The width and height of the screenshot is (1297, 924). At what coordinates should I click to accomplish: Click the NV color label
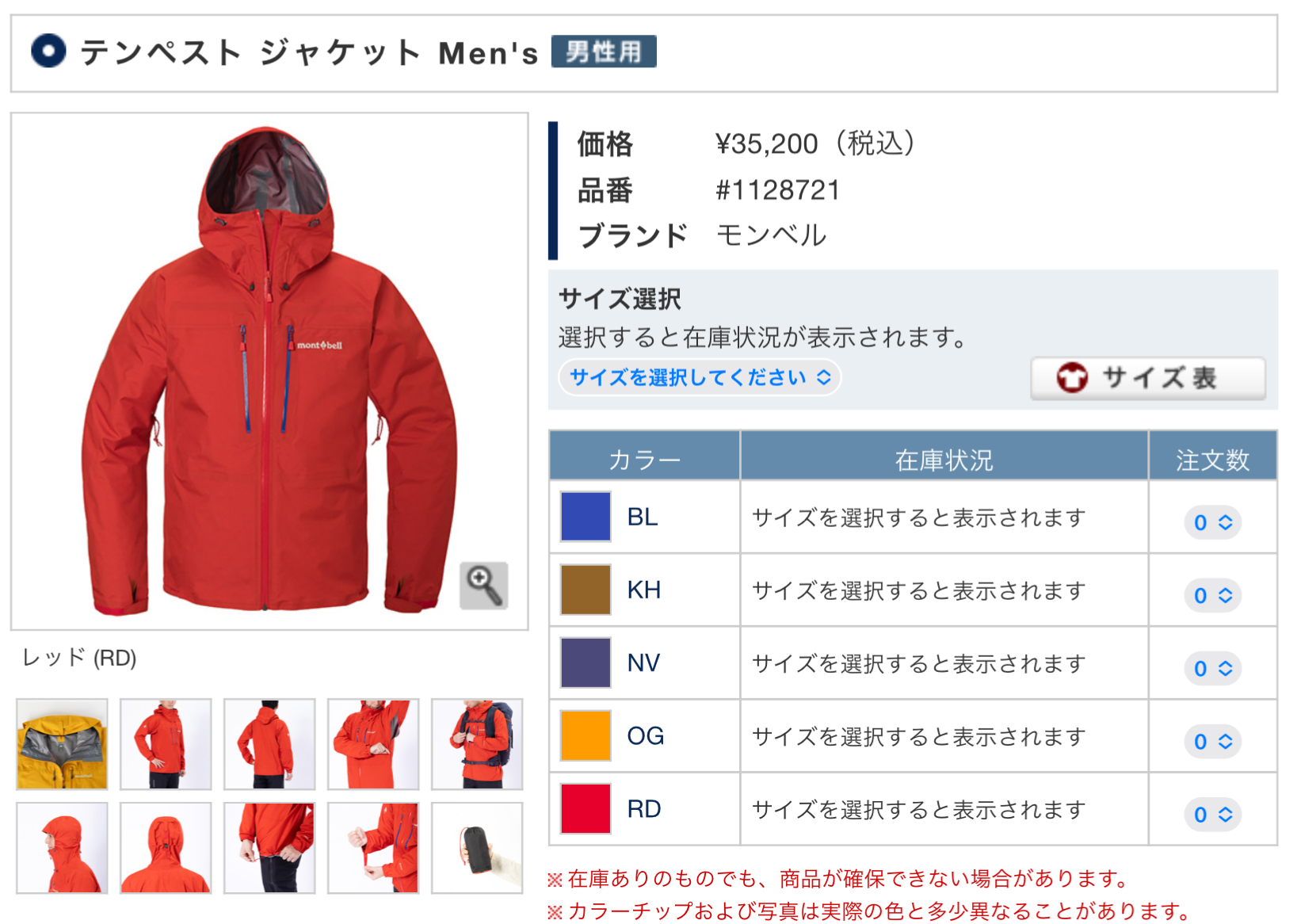click(x=643, y=662)
